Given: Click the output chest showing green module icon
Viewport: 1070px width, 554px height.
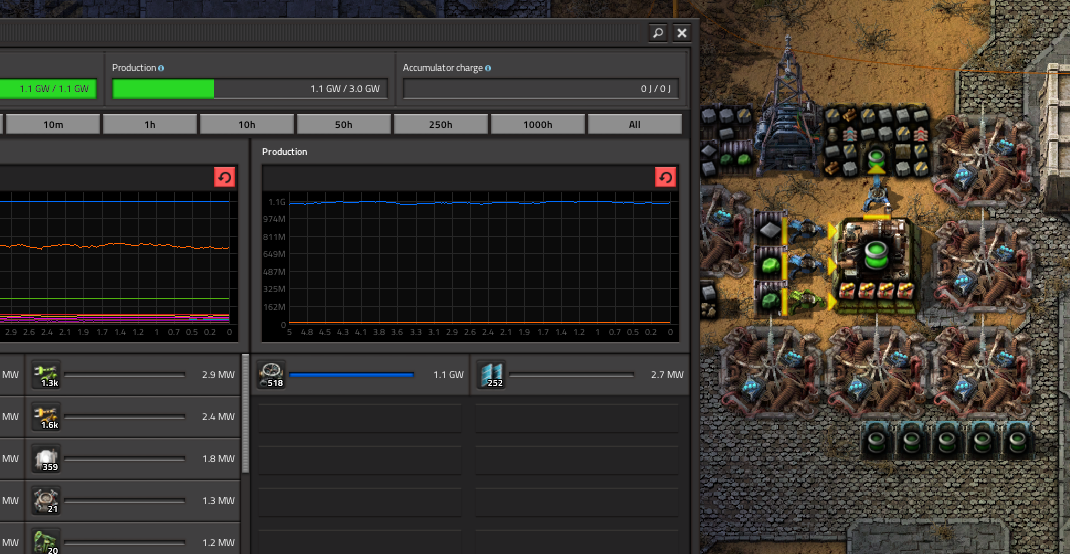Looking at the screenshot, I should [x=876, y=161].
